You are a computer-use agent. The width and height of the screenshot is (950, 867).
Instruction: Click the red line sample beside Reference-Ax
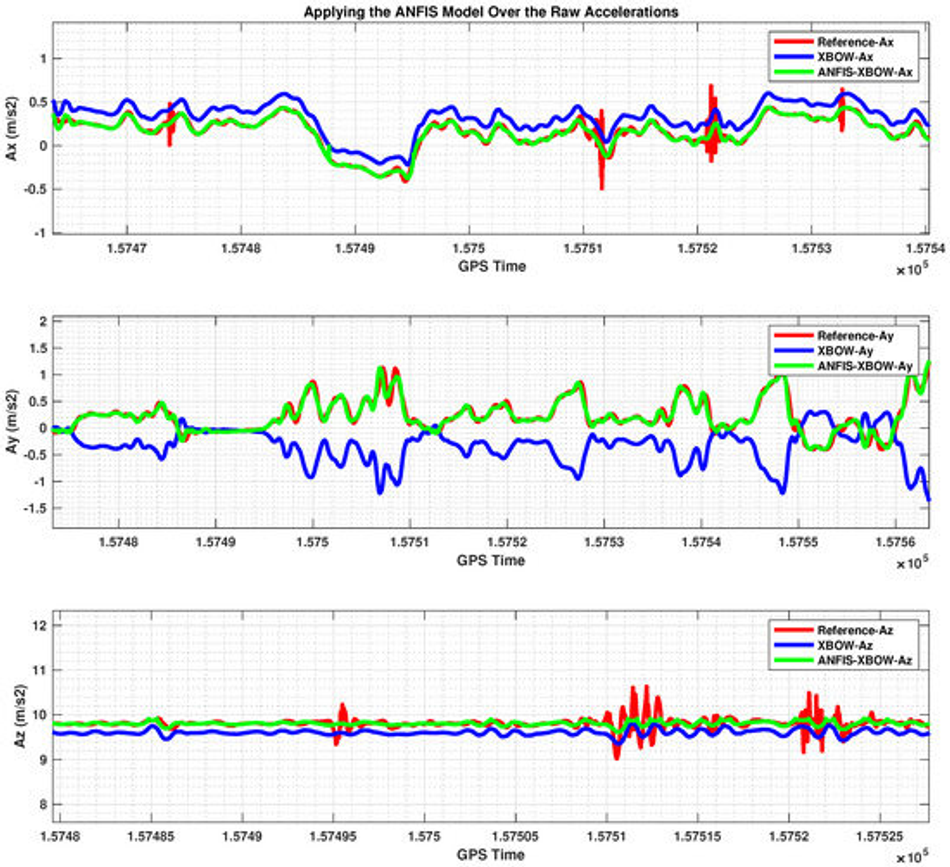click(x=793, y=42)
